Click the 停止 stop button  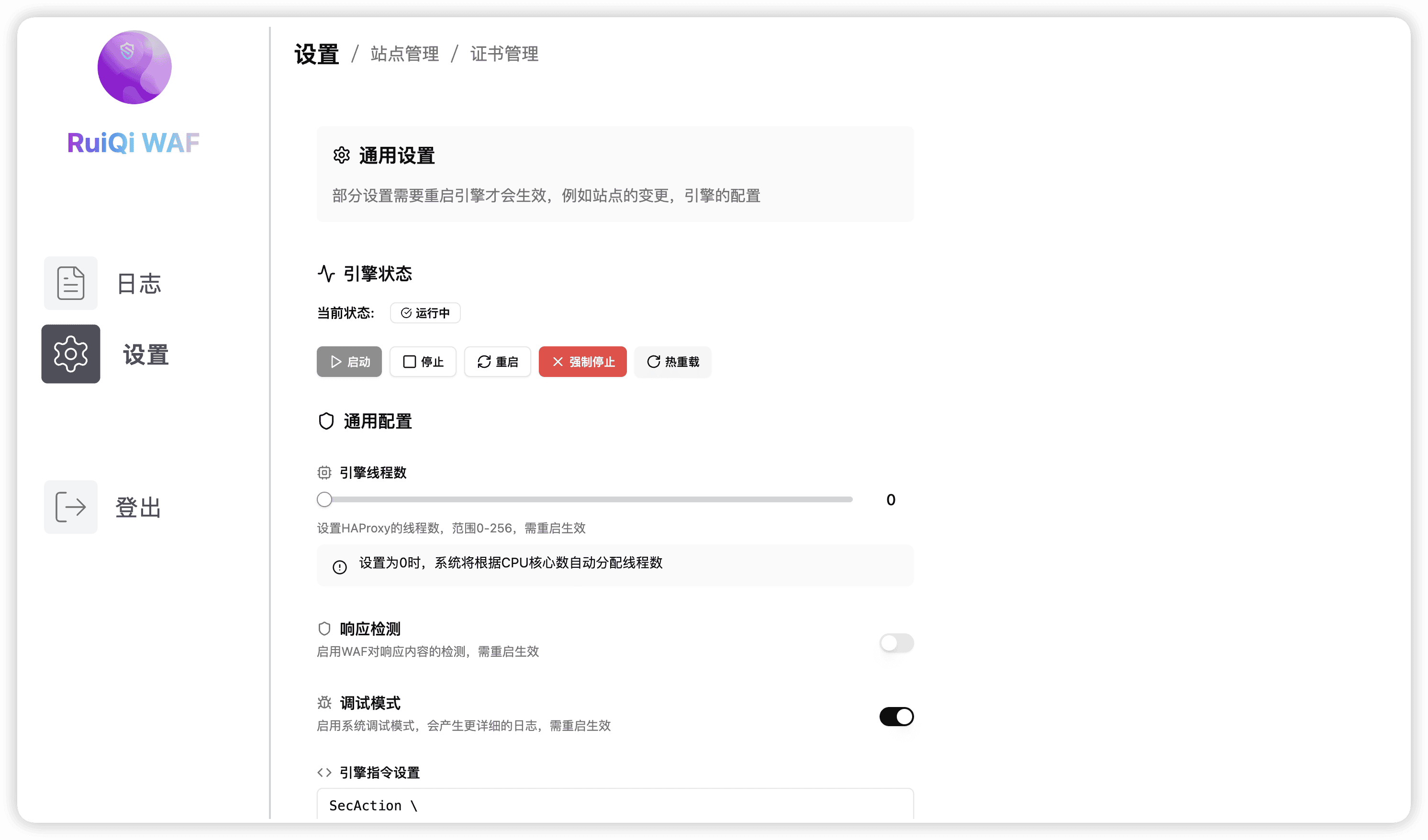[423, 361]
